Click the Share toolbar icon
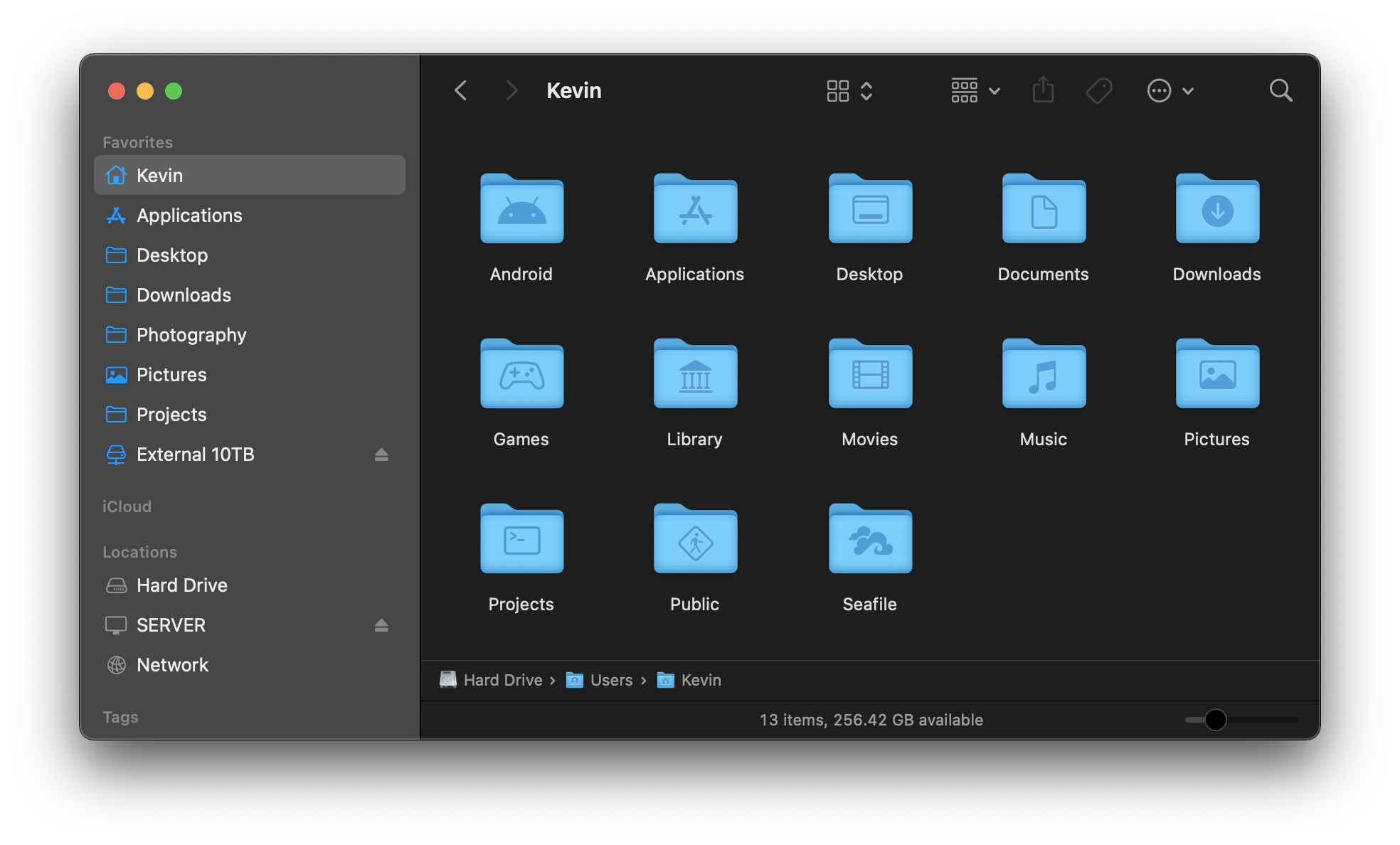The width and height of the screenshot is (1400, 845). (1043, 90)
